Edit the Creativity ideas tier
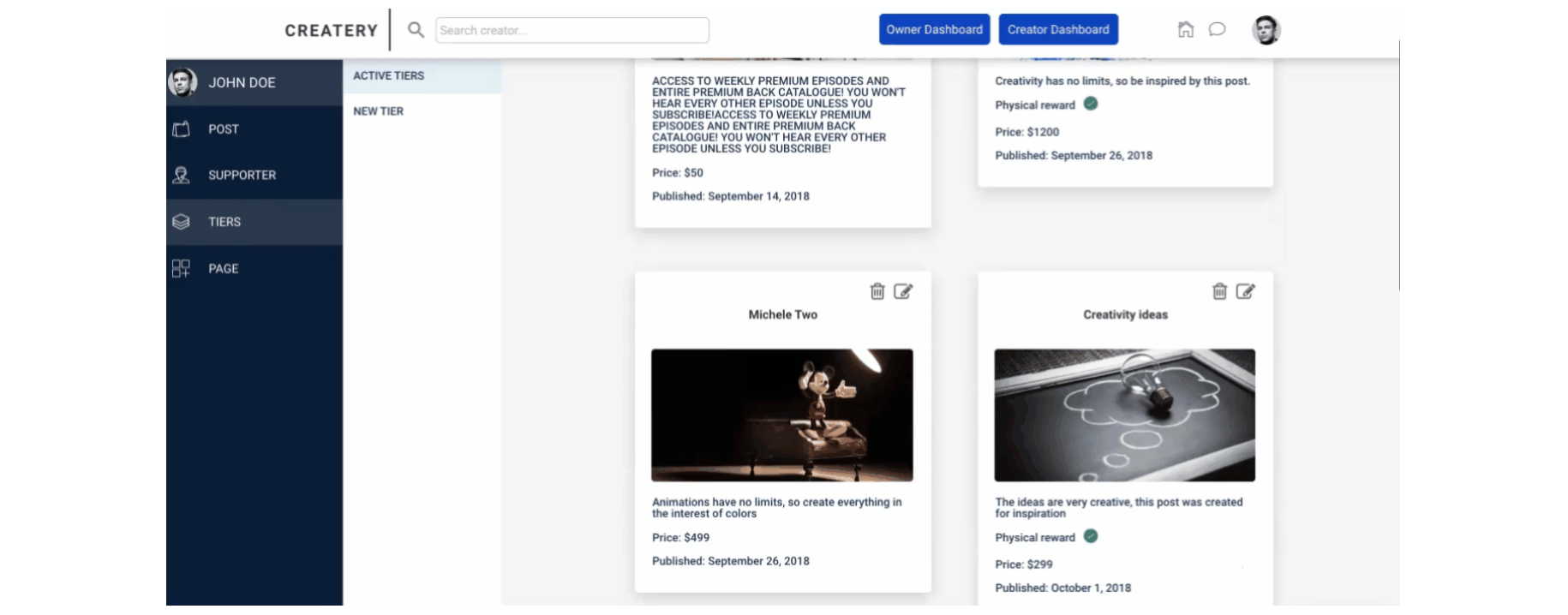Viewport: 1568px width, 615px height. (x=1246, y=291)
